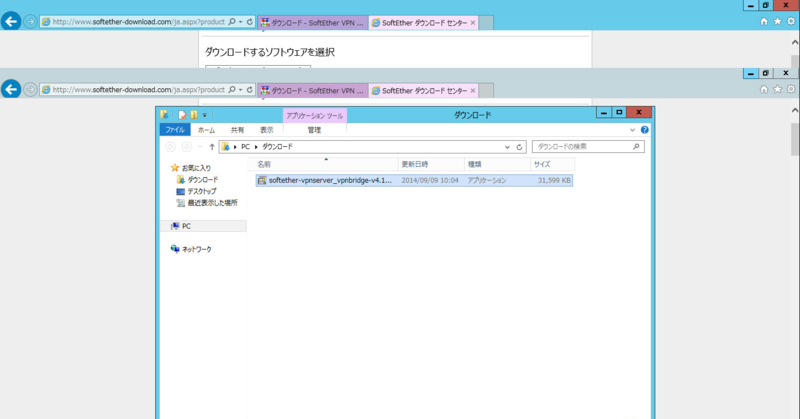Select デスクトップ in the navigation pane

click(202, 191)
